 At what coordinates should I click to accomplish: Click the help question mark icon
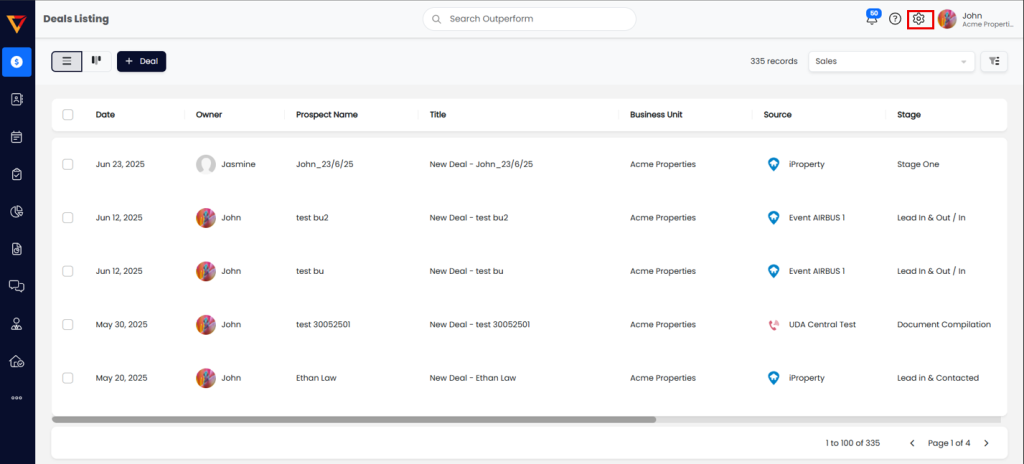(895, 19)
